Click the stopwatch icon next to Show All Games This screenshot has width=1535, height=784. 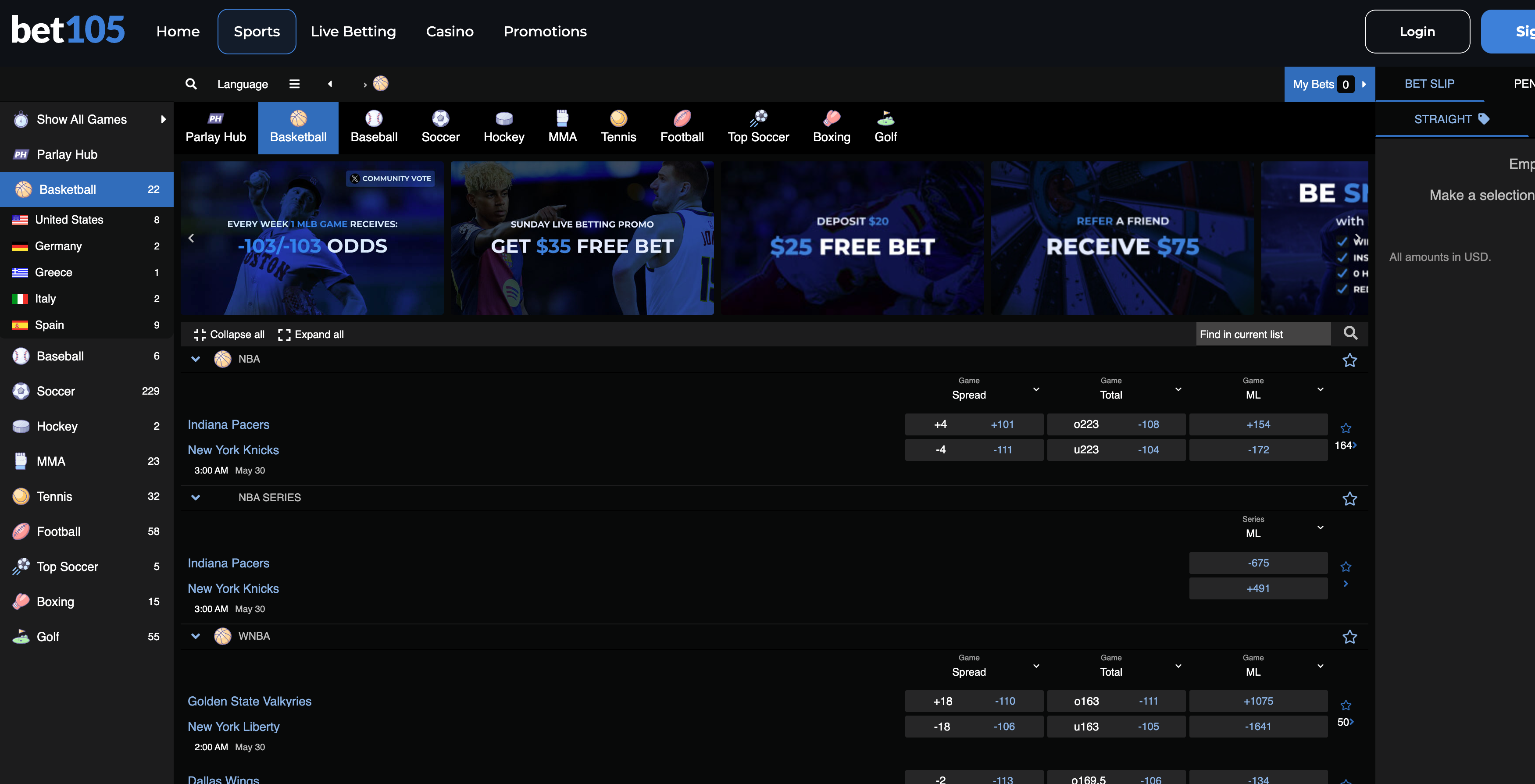click(x=21, y=120)
